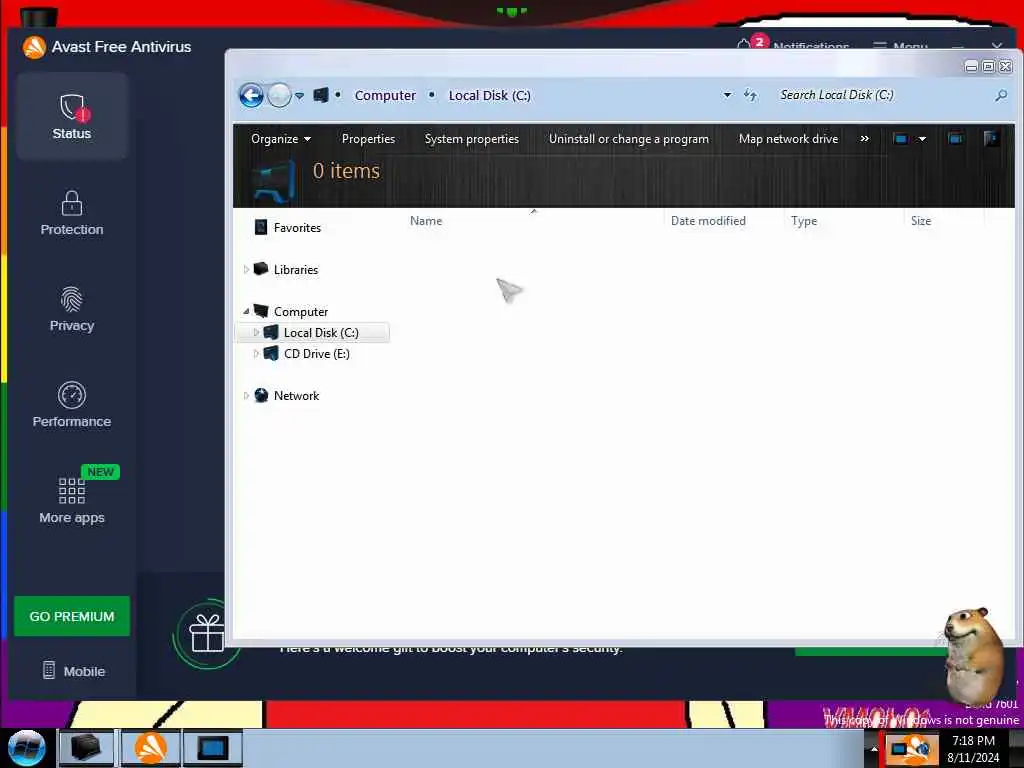Click the Change your view icon
Screen dimensions: 1024x768
tap(901, 139)
